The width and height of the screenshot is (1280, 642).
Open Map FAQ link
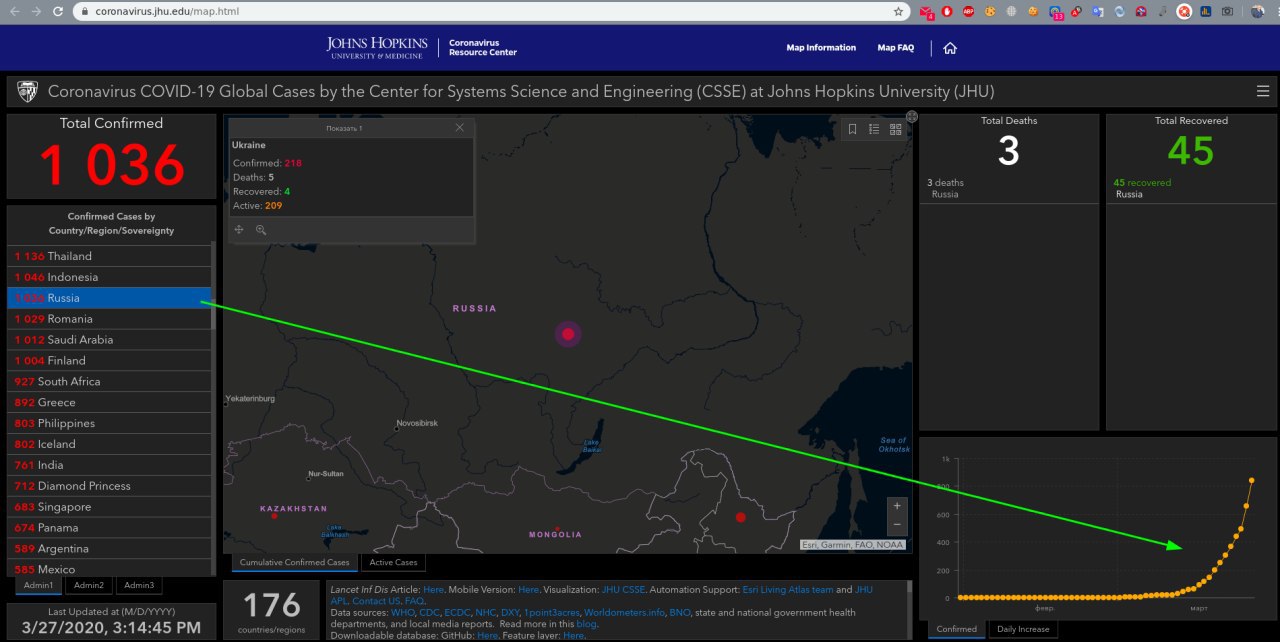895,48
